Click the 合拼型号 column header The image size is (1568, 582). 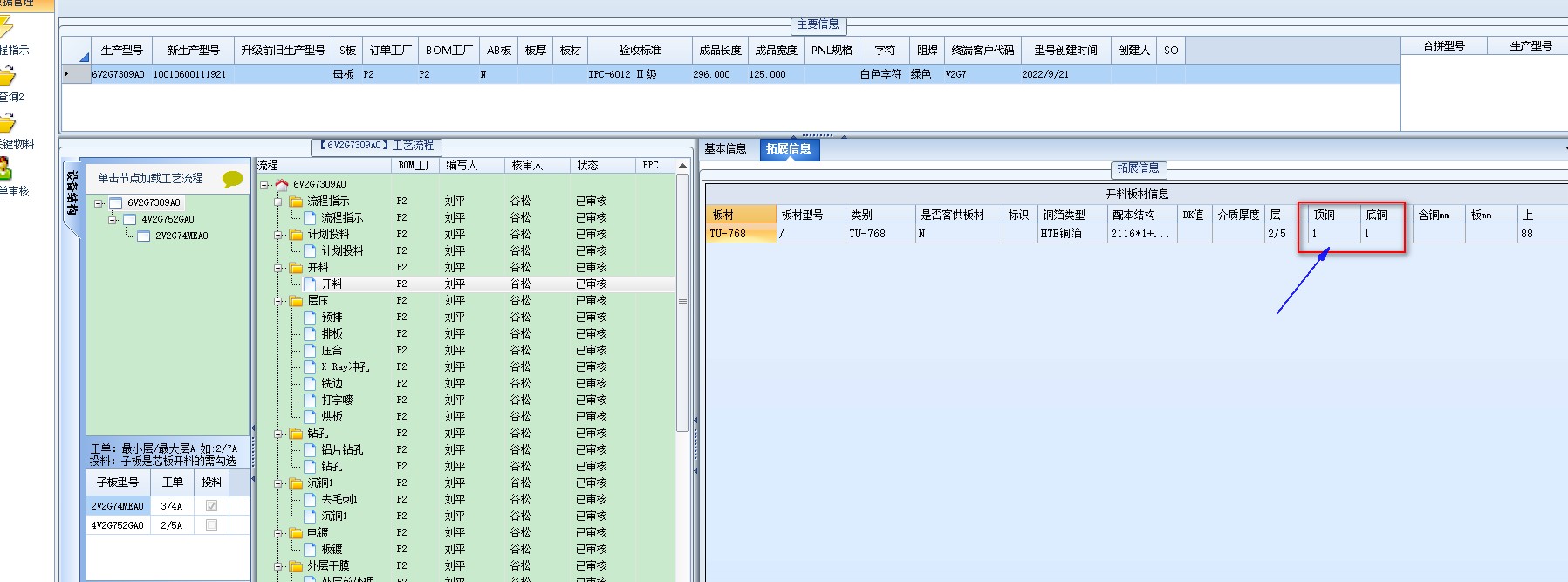(x=1443, y=46)
